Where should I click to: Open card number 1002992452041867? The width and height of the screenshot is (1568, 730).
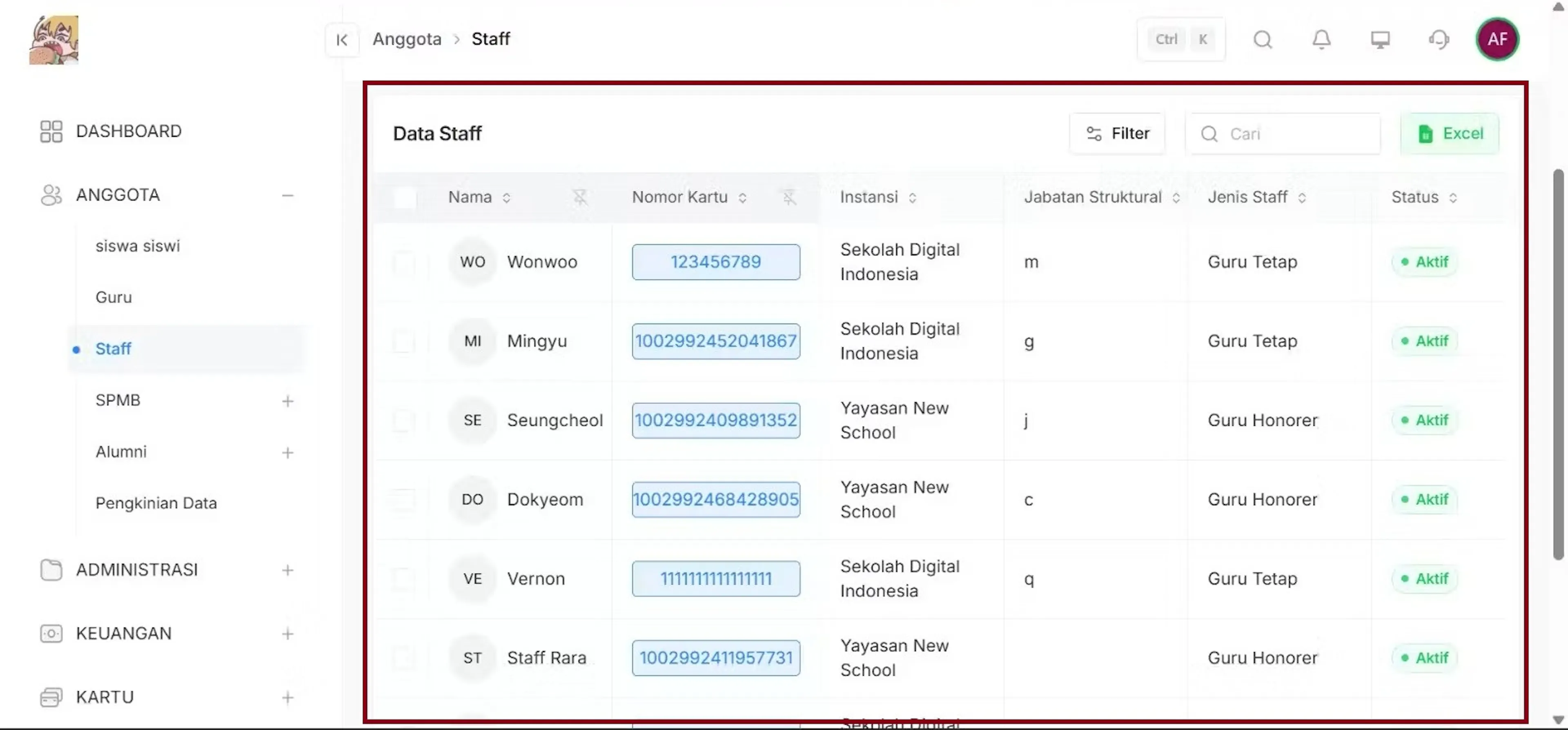716,341
